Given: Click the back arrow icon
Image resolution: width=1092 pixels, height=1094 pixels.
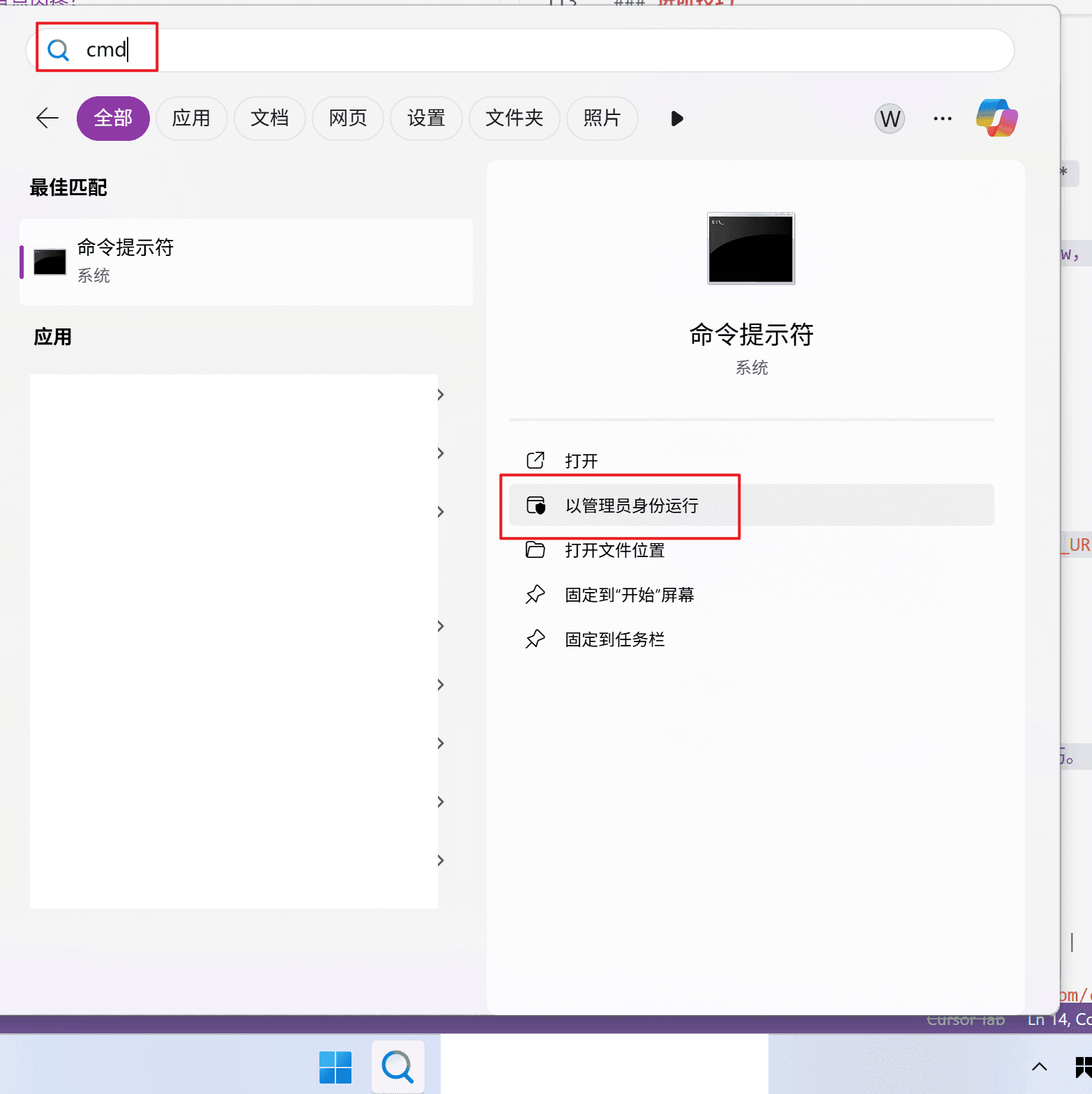Looking at the screenshot, I should click(47, 118).
